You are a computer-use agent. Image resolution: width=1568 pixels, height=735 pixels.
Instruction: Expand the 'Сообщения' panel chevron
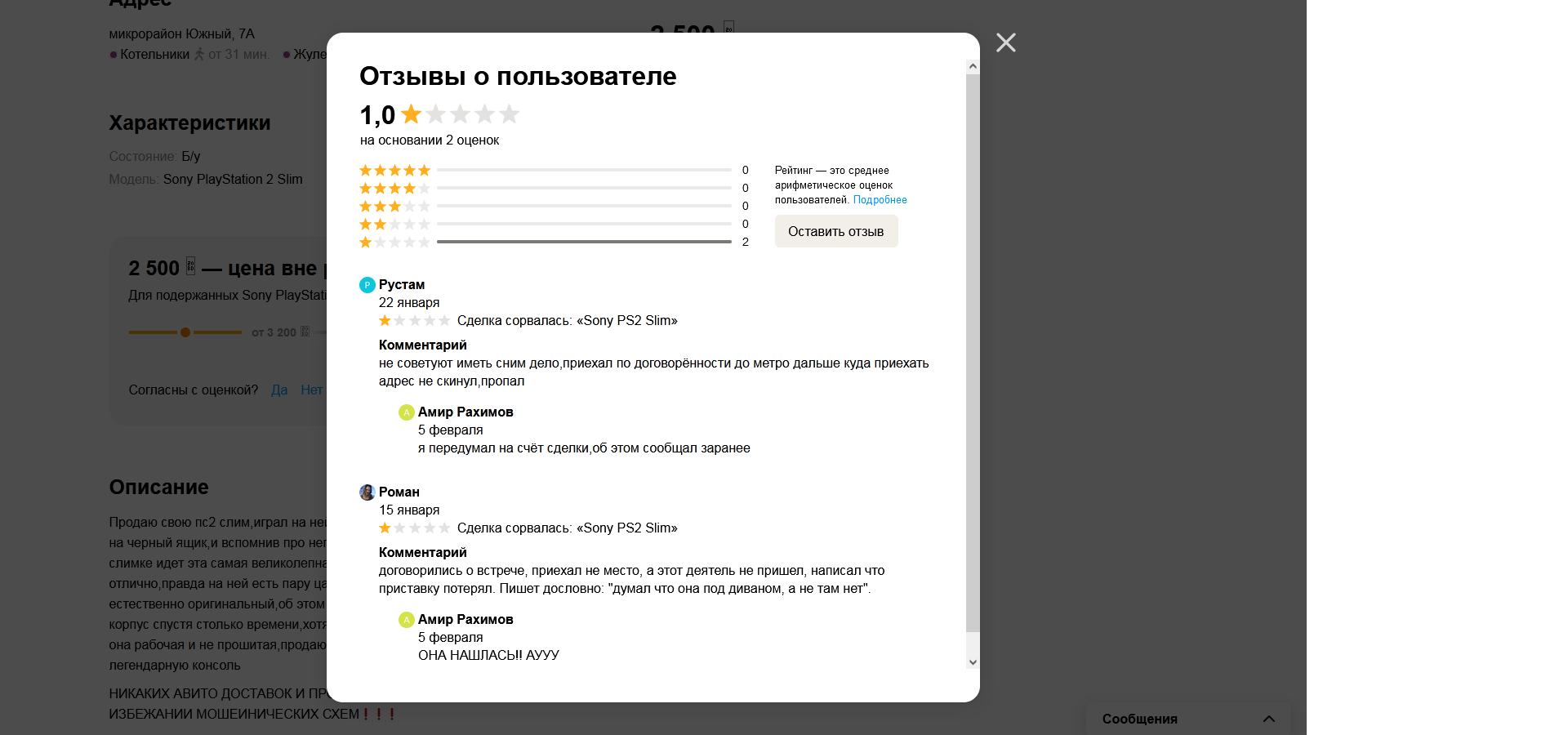[x=1269, y=719]
